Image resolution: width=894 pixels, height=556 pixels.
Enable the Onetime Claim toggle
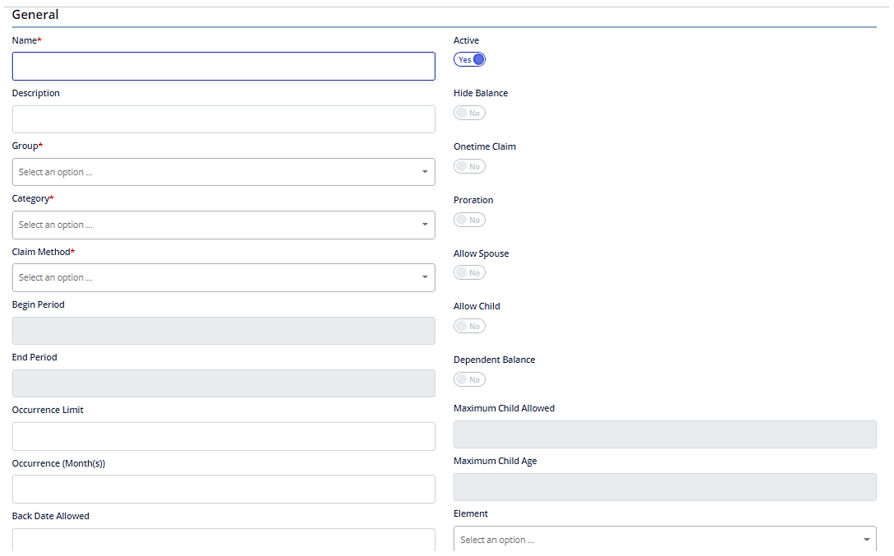tap(469, 167)
